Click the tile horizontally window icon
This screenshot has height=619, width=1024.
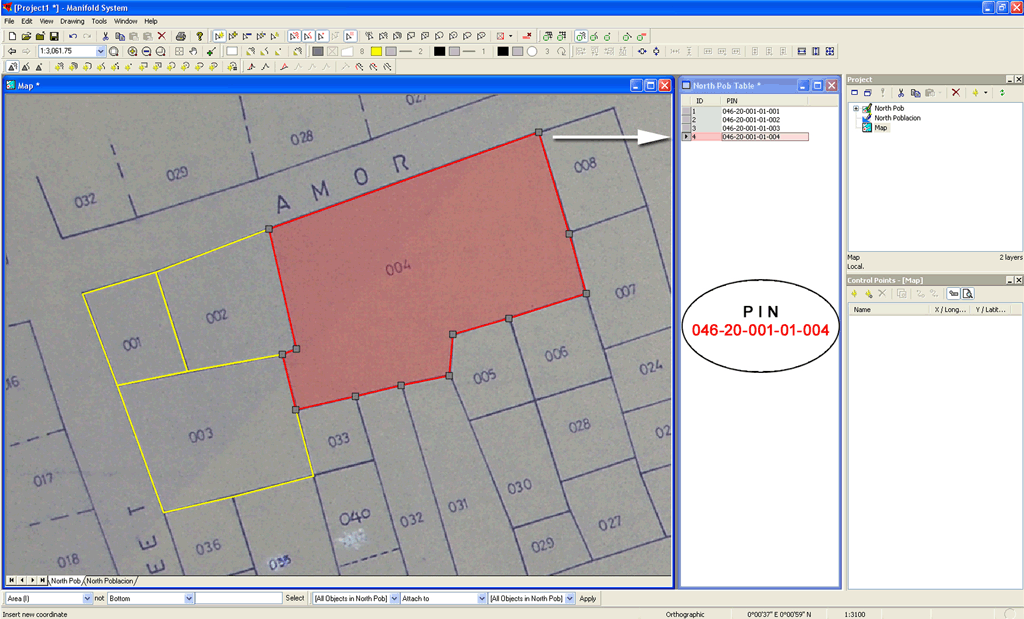802,51
